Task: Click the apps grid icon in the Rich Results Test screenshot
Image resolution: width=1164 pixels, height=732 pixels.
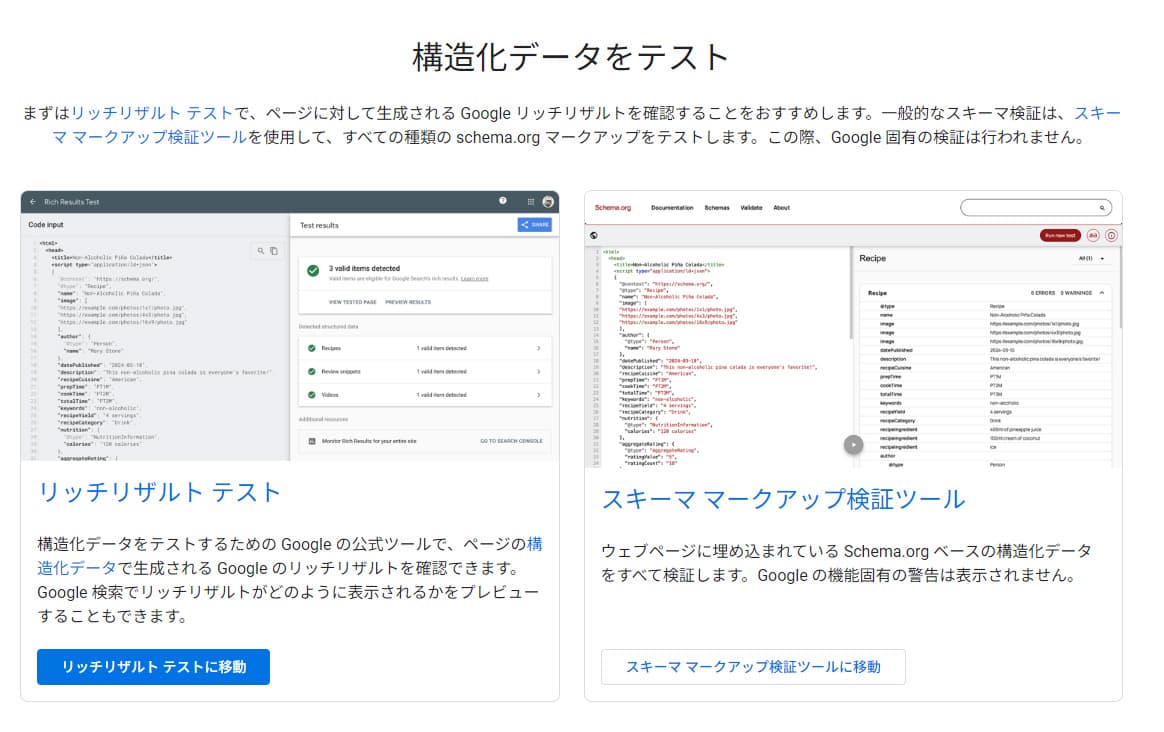Action: pos(531,202)
